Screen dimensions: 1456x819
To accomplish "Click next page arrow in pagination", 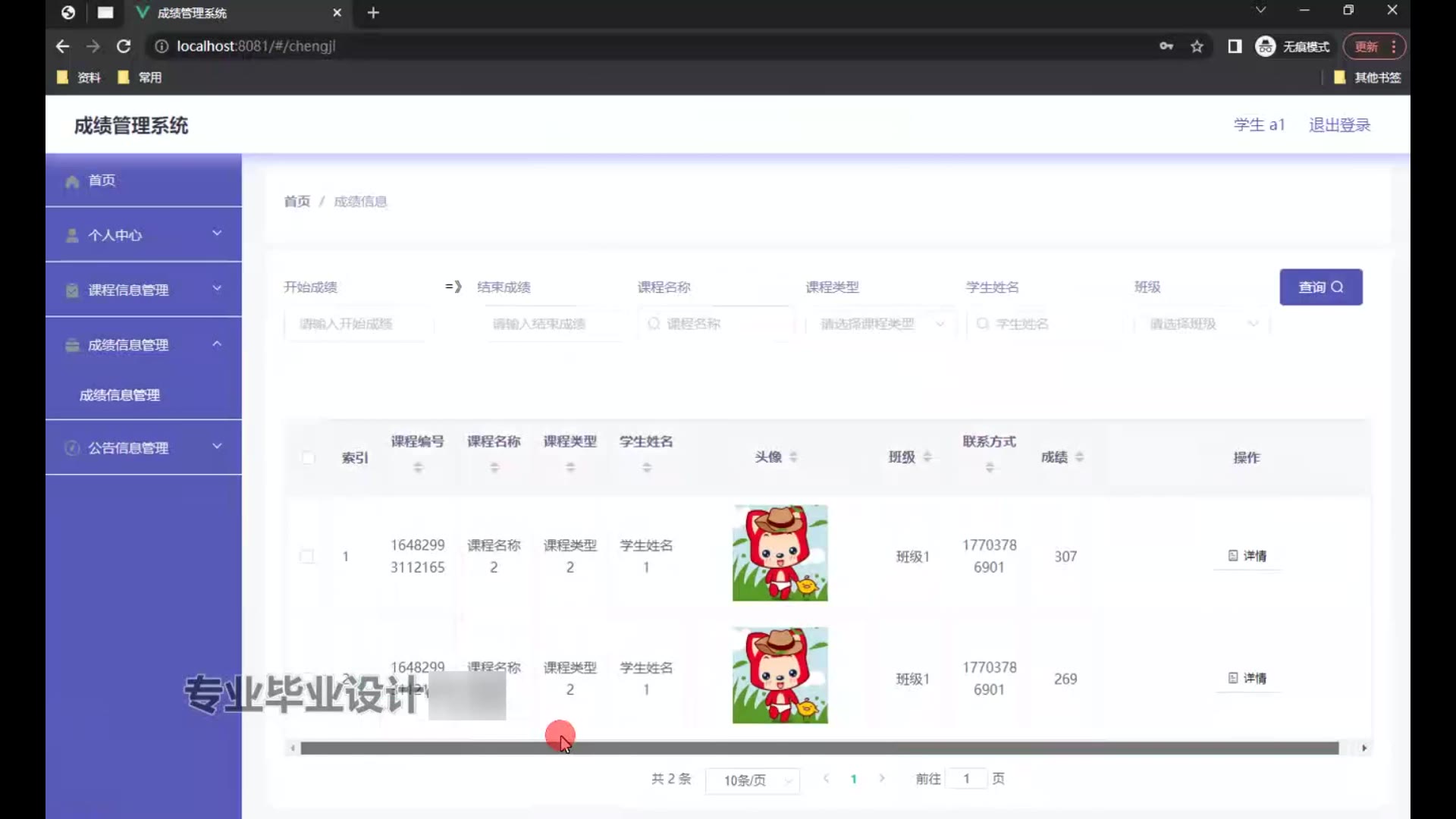I will (x=882, y=778).
